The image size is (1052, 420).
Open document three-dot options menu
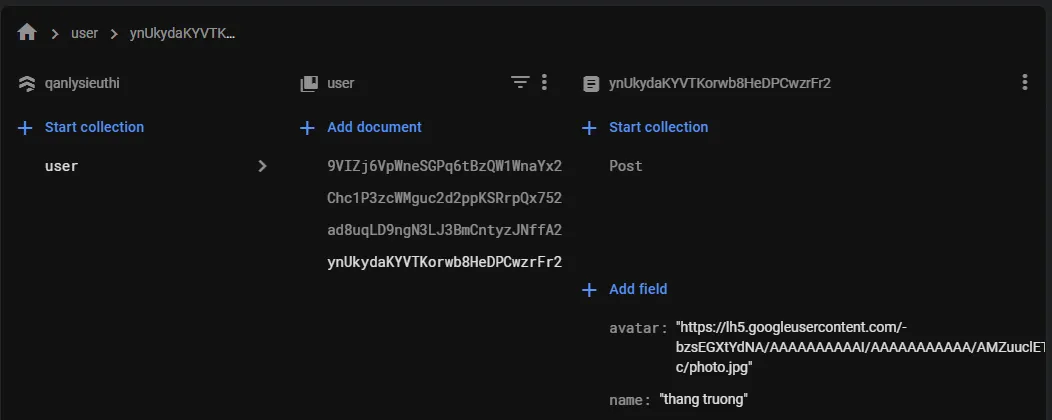pyautogui.click(x=1024, y=83)
